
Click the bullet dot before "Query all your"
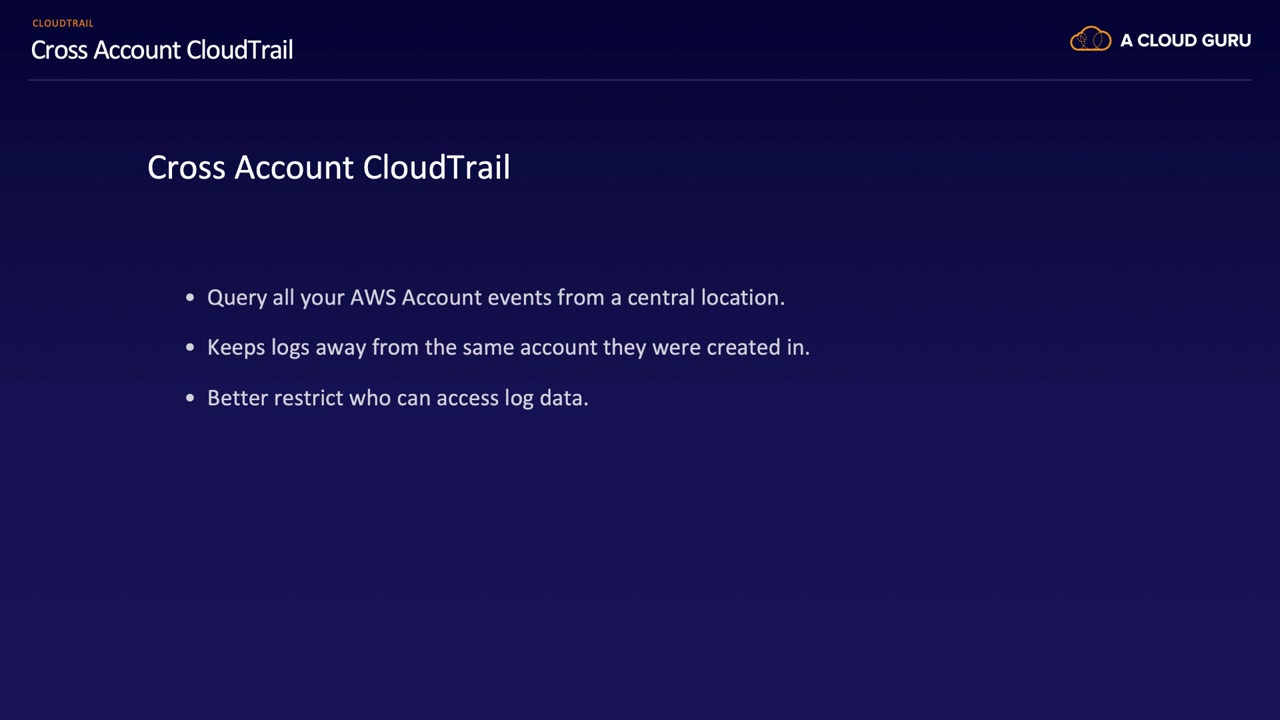tap(190, 298)
